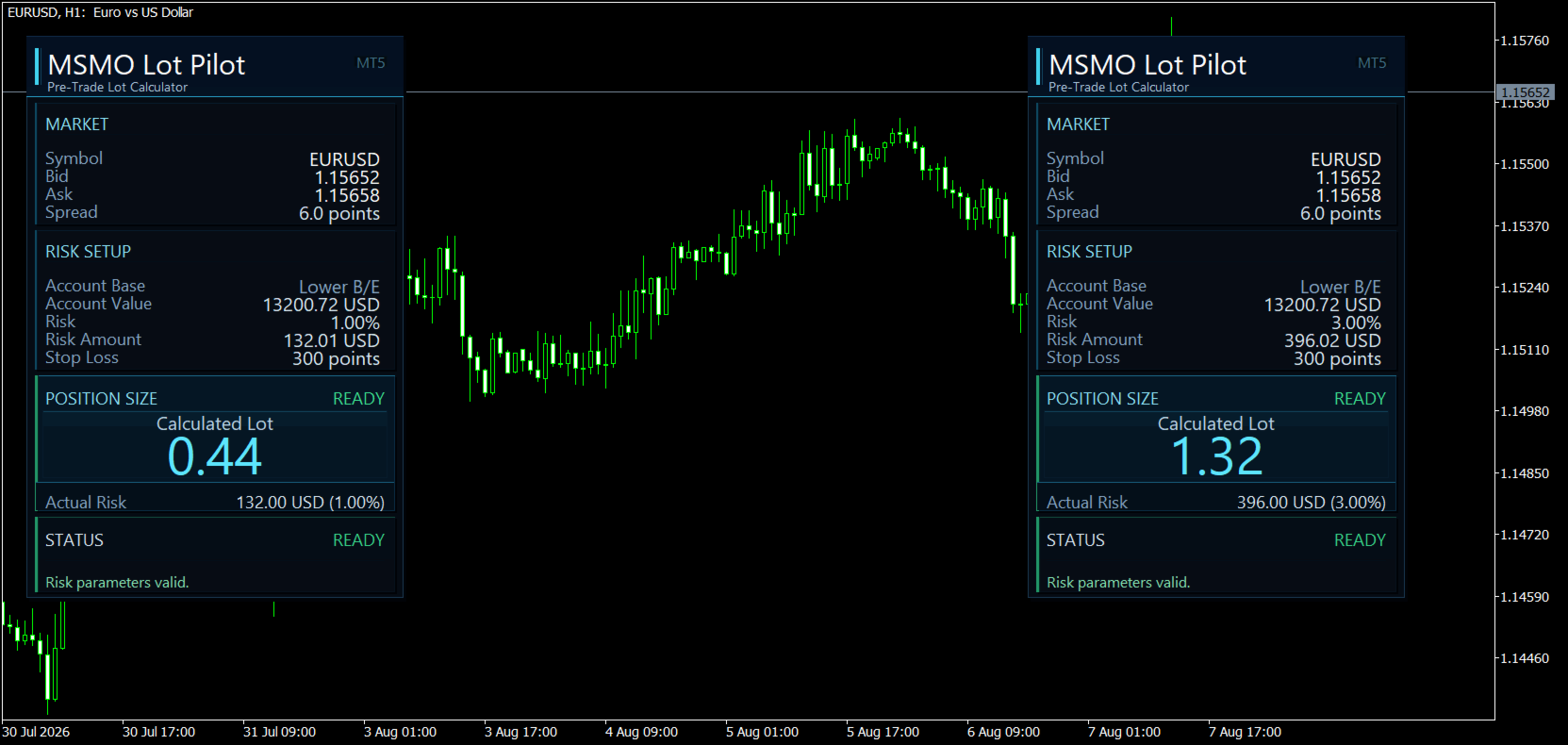Click the EURUSD, H1 chart title text
1568x745 pixels.
[x=100, y=12]
